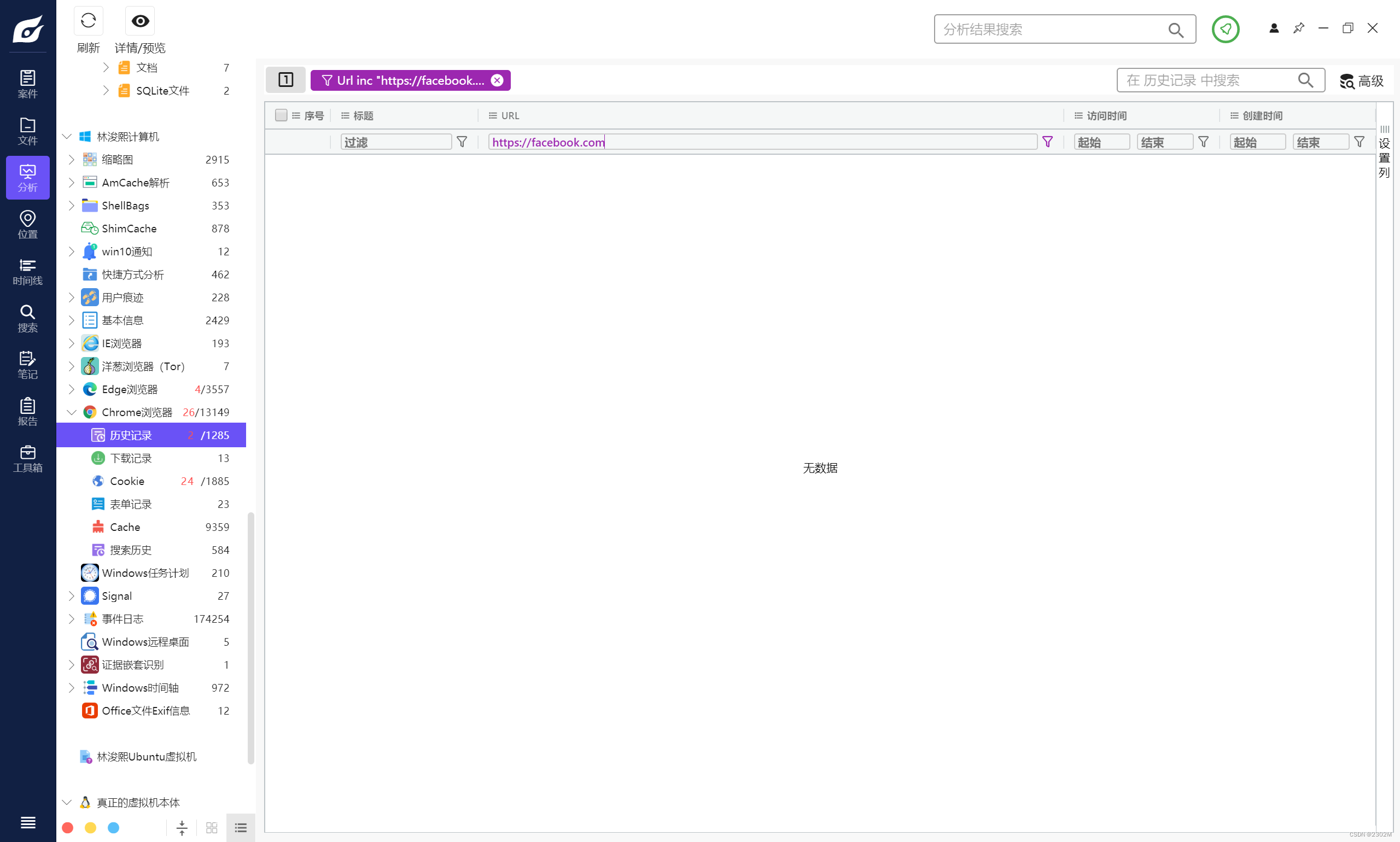
Task: Check the select-all checkbox in 序号 header
Action: coord(281,115)
